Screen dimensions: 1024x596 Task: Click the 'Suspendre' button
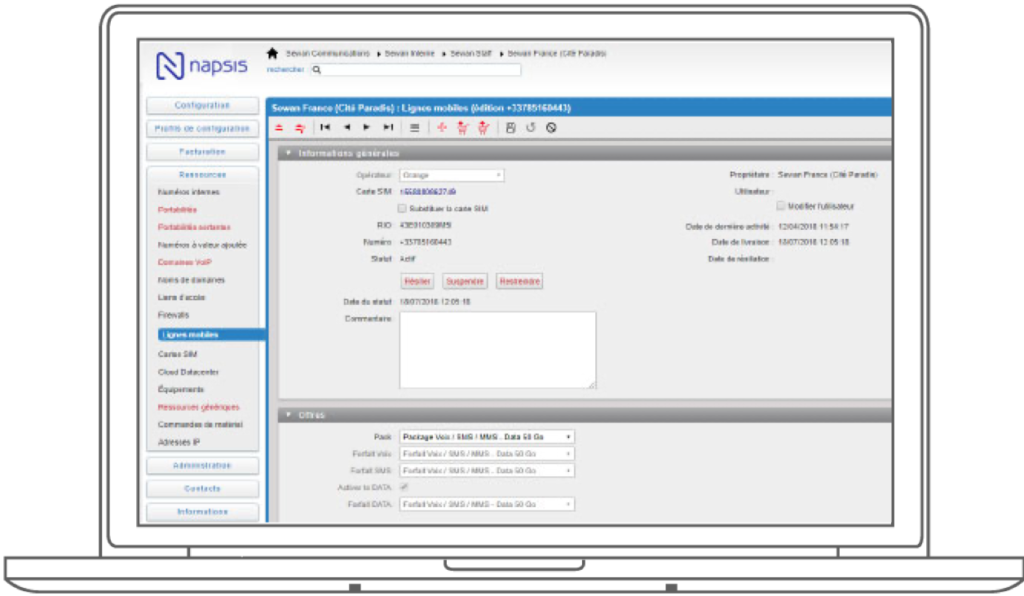click(465, 281)
